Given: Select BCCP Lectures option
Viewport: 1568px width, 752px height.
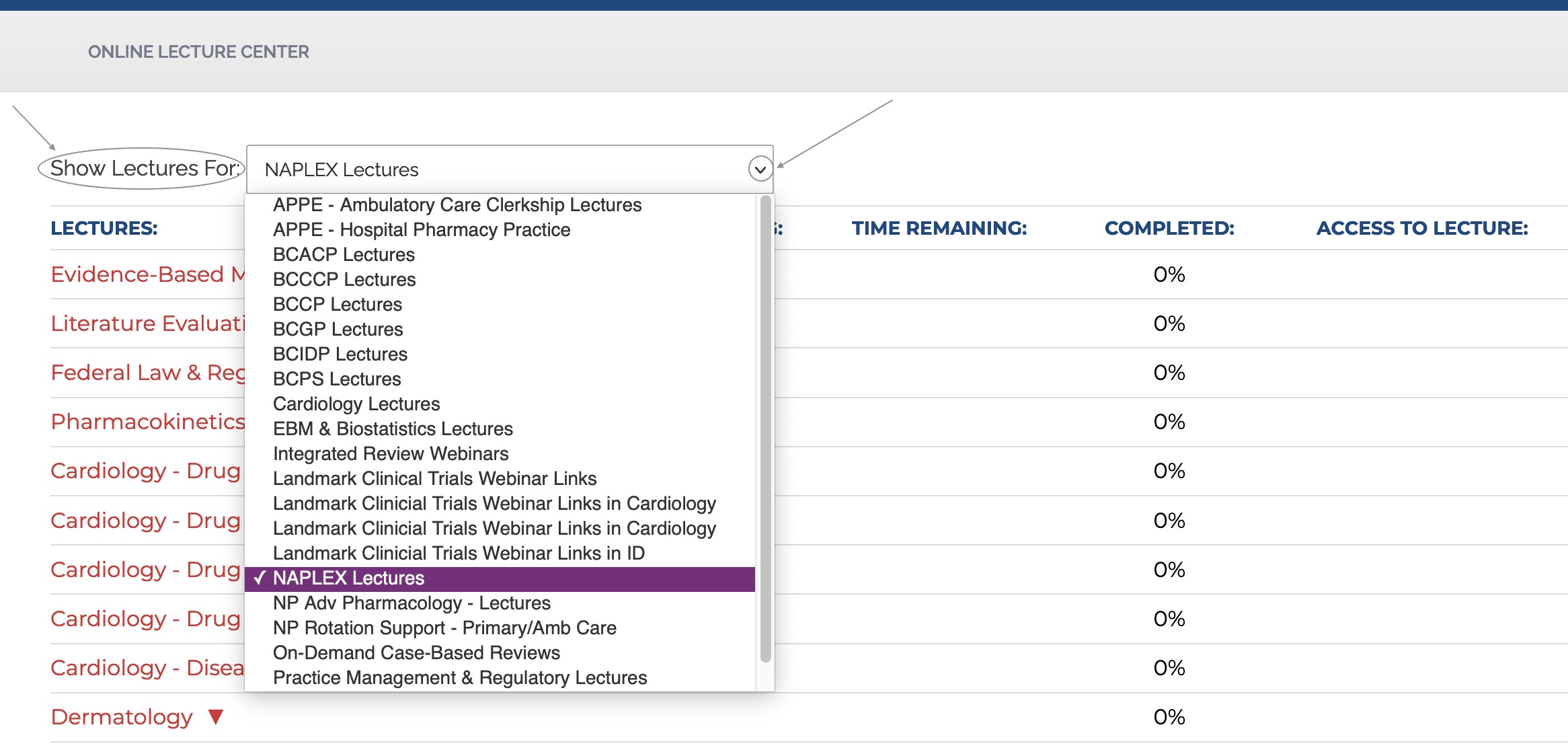Looking at the screenshot, I should 500,304.
